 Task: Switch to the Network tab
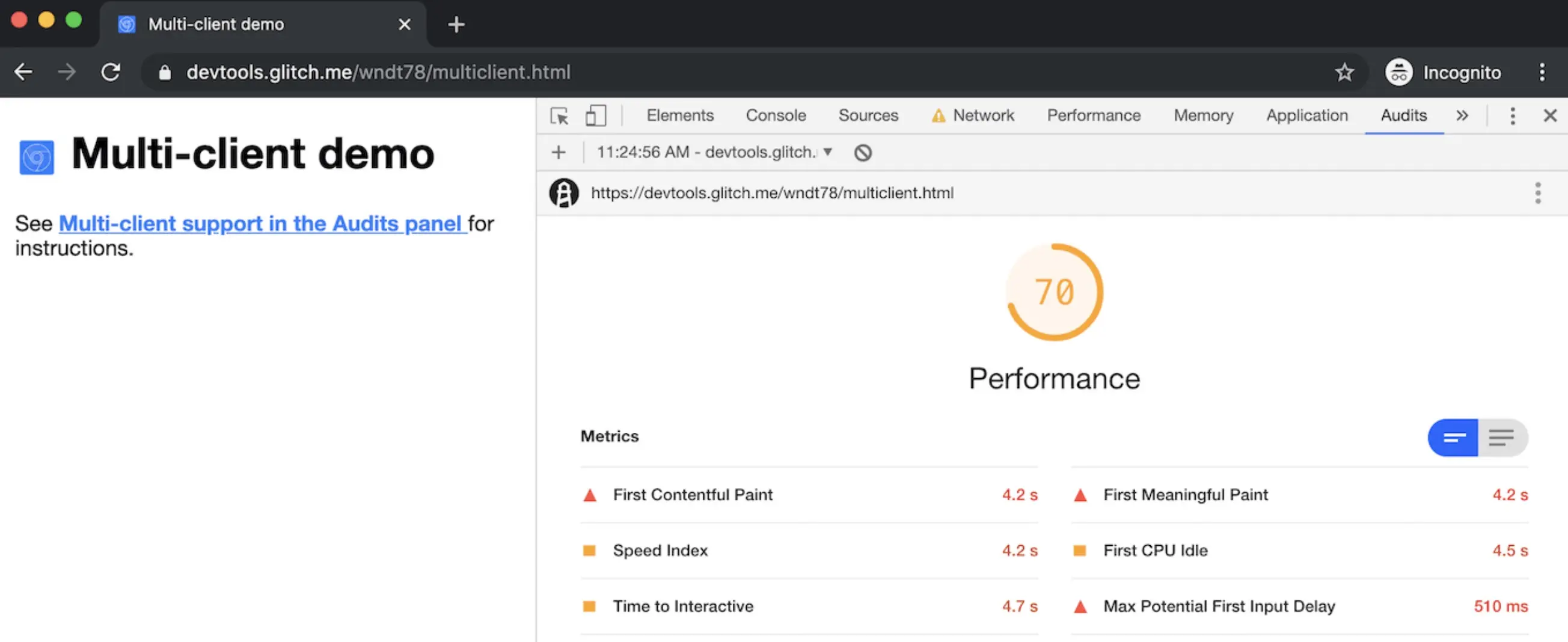pyautogui.click(x=982, y=115)
